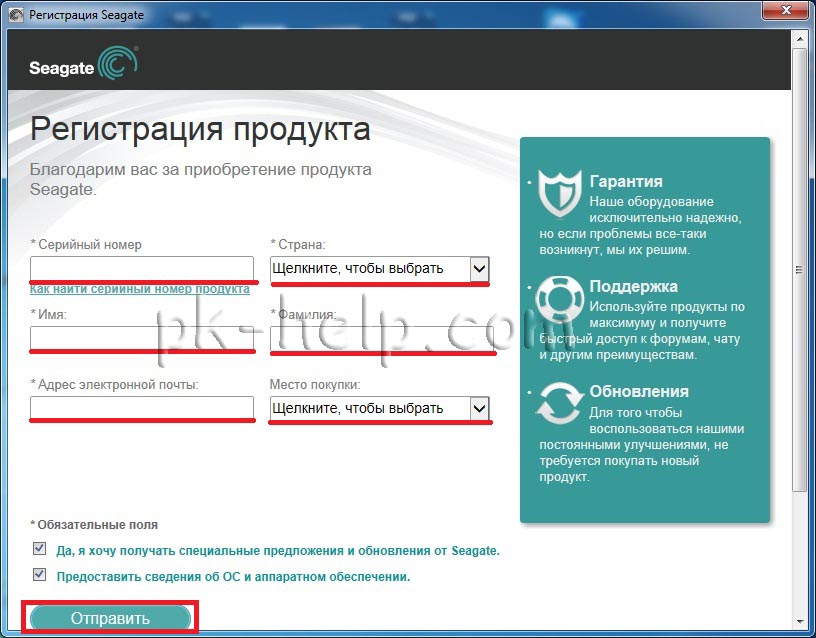Click the 'Да, я хочу получать специальные предложения' label

278,551
